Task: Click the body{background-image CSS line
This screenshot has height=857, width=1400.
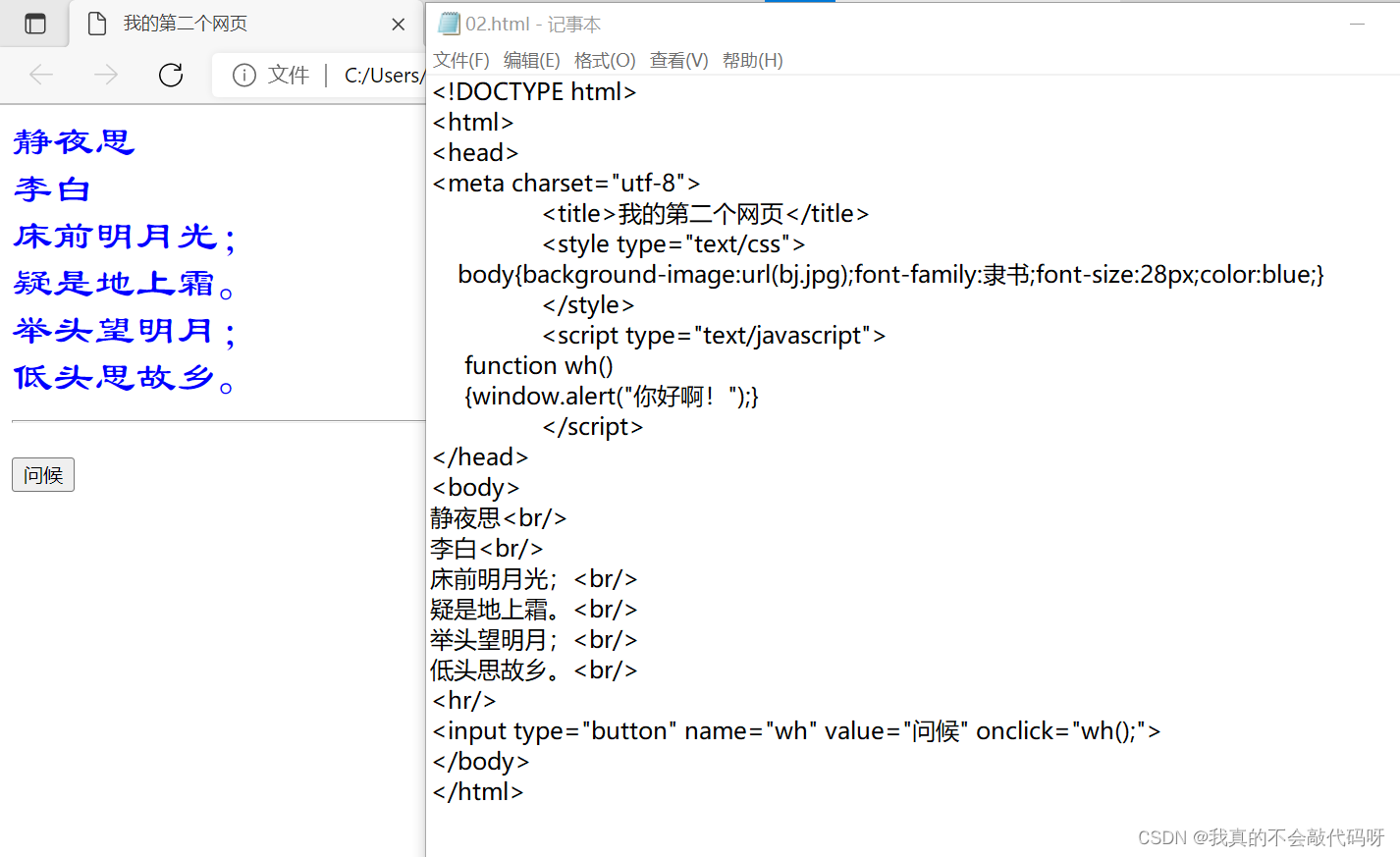Action: pos(891,275)
